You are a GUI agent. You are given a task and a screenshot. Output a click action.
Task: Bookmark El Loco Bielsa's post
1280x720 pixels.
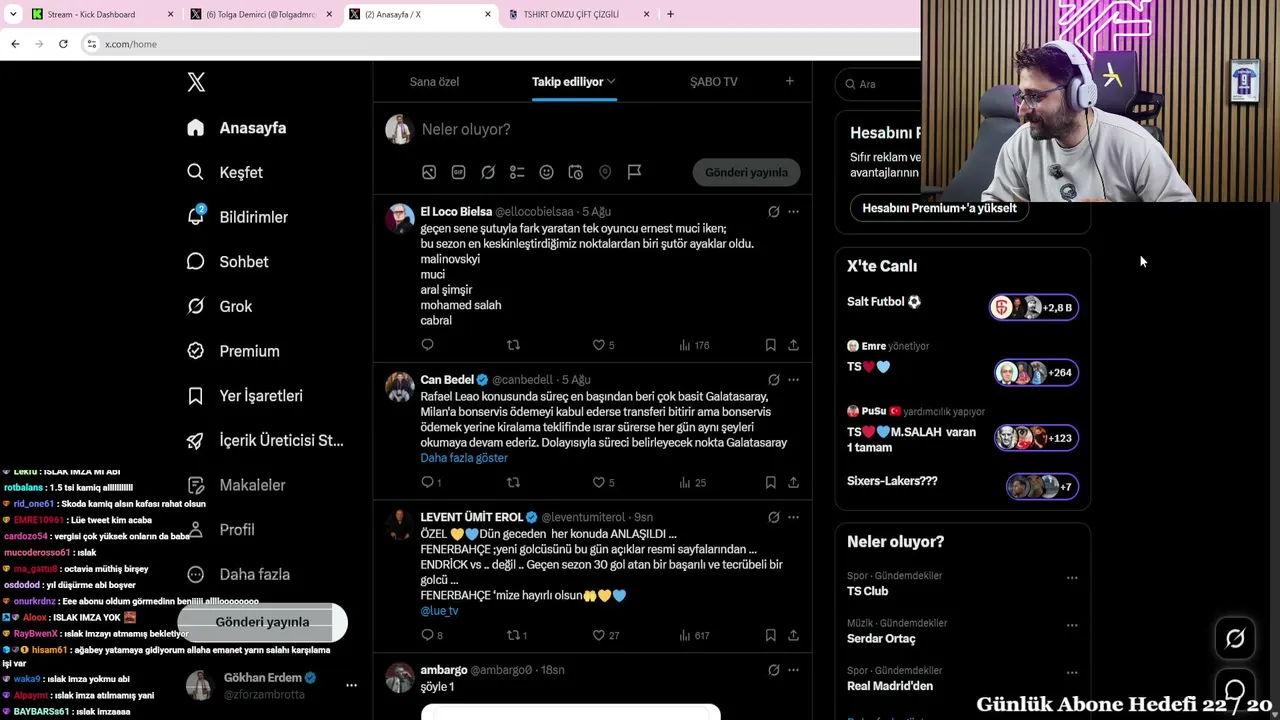pos(770,345)
